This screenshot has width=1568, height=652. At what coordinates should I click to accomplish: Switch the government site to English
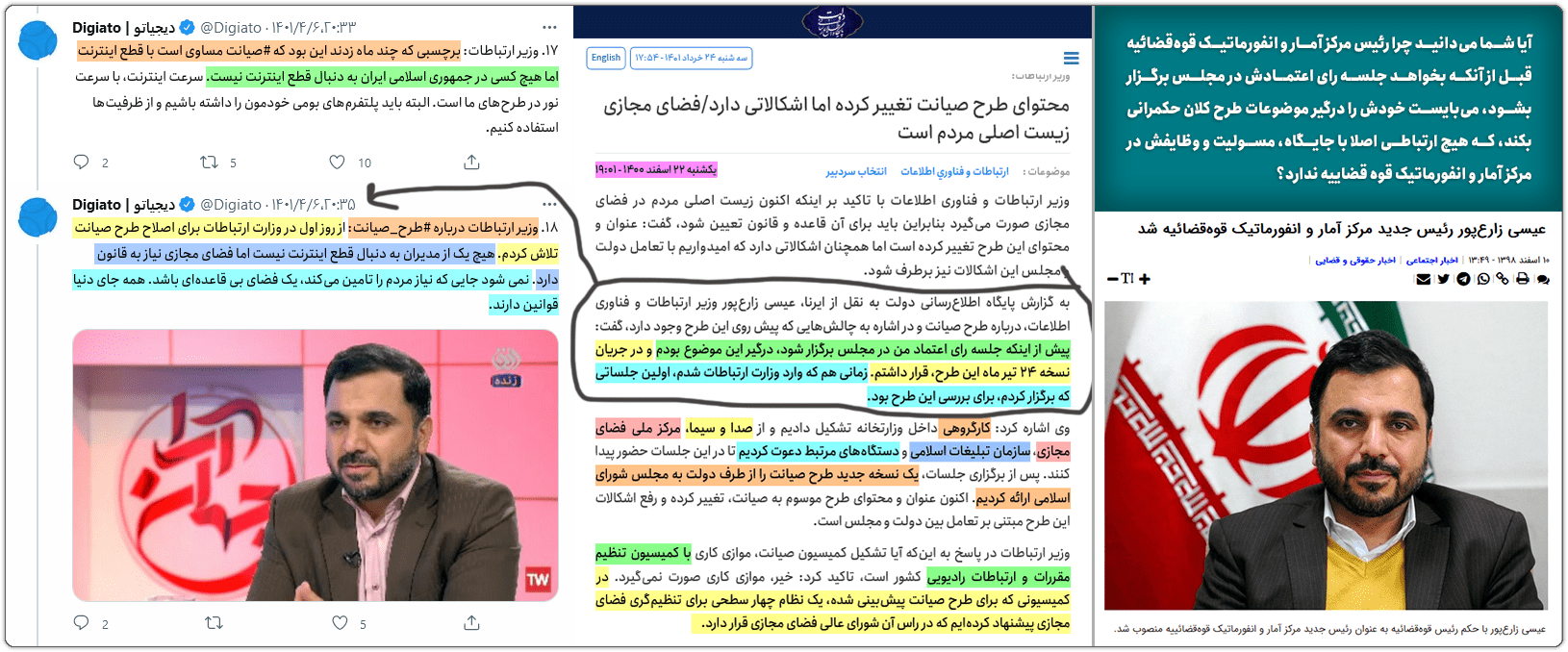(606, 58)
